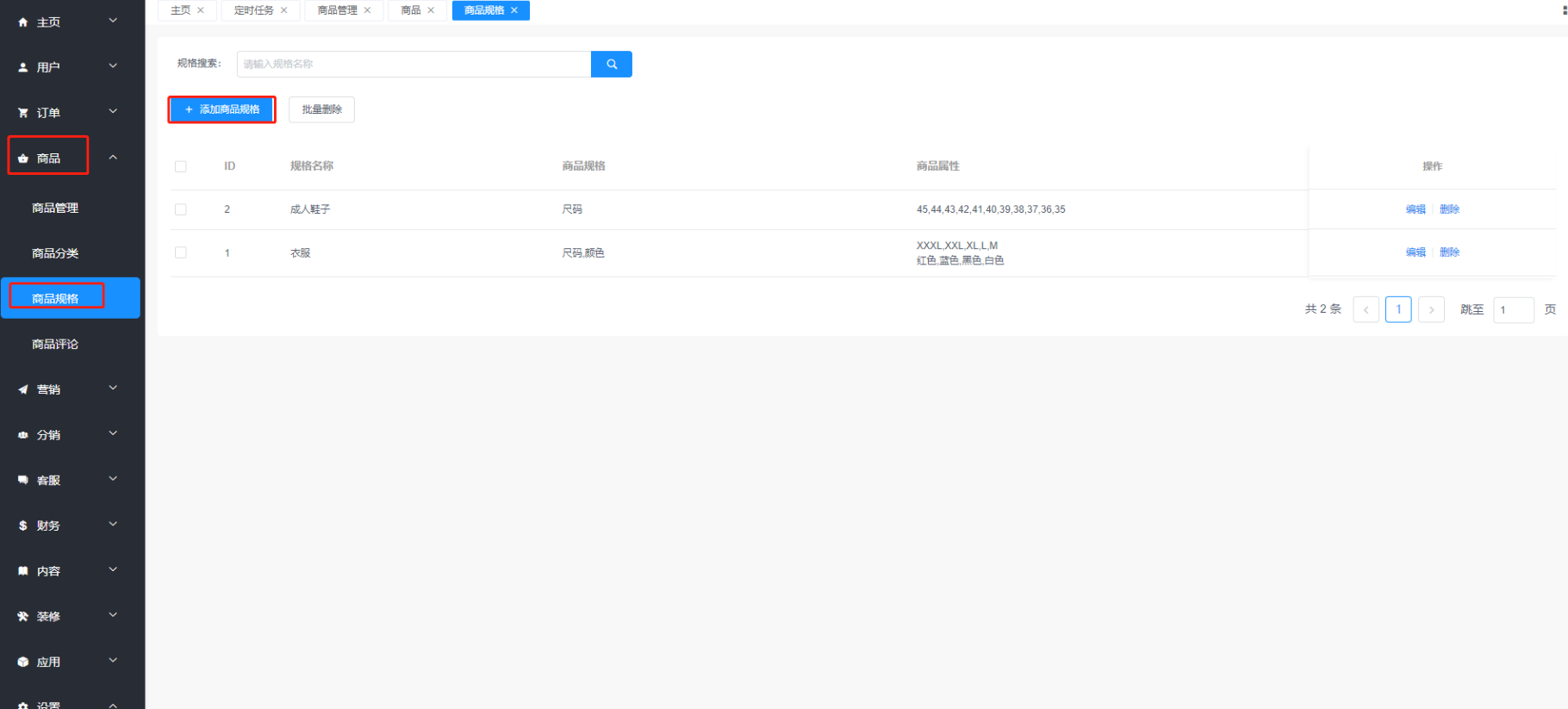Expand the 分销 sidebar menu arrow
Screen dimensions: 1568x709
pos(113,434)
